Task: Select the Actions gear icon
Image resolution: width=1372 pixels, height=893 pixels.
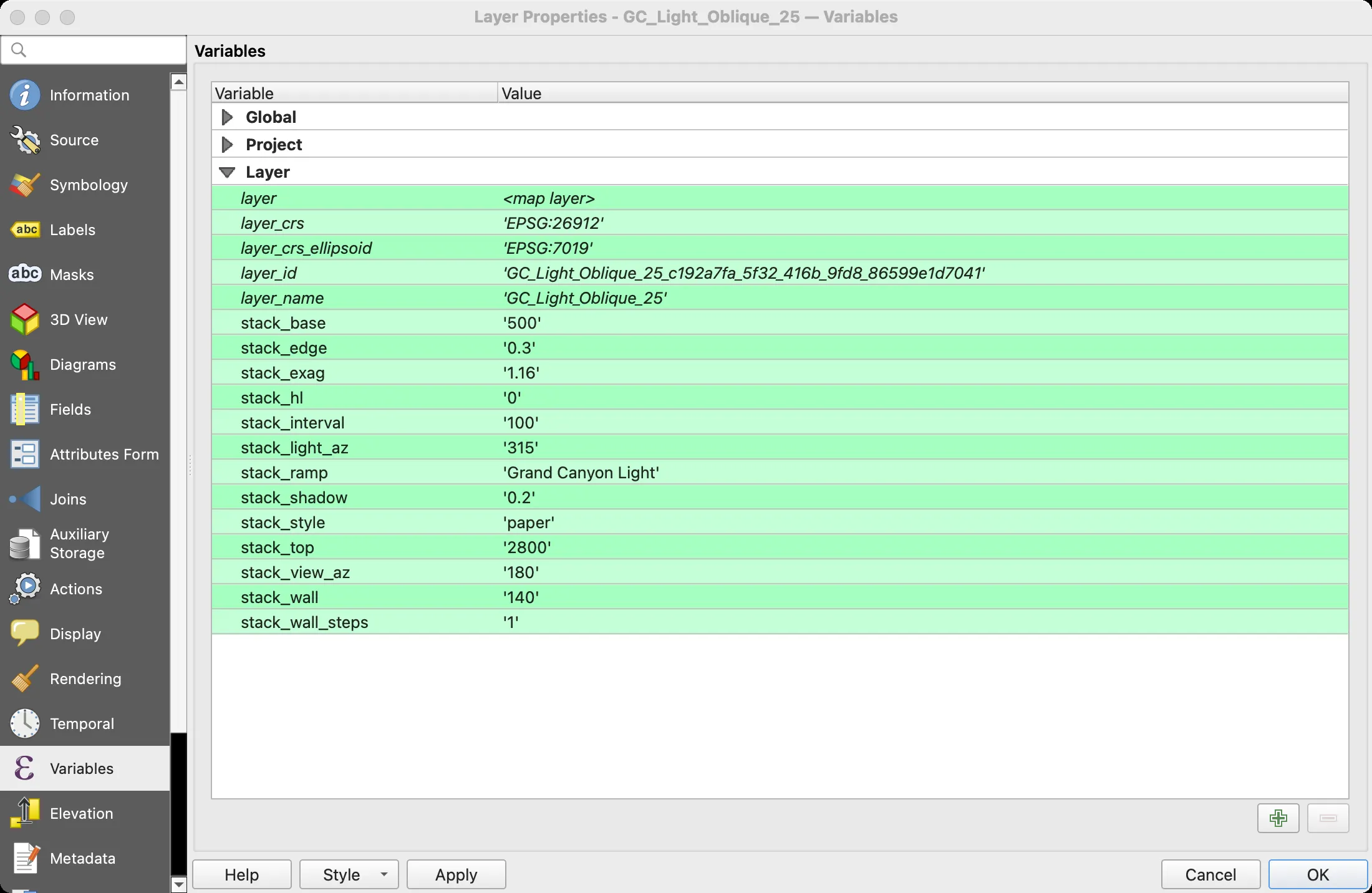Action: (25, 589)
